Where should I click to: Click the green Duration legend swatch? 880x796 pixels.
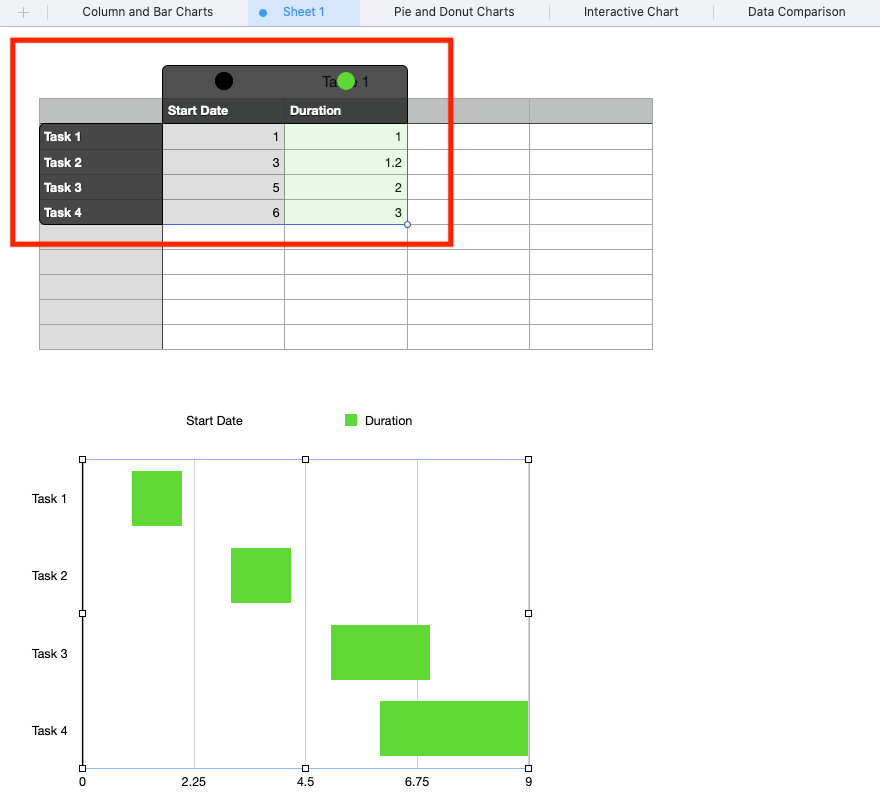[x=351, y=421]
